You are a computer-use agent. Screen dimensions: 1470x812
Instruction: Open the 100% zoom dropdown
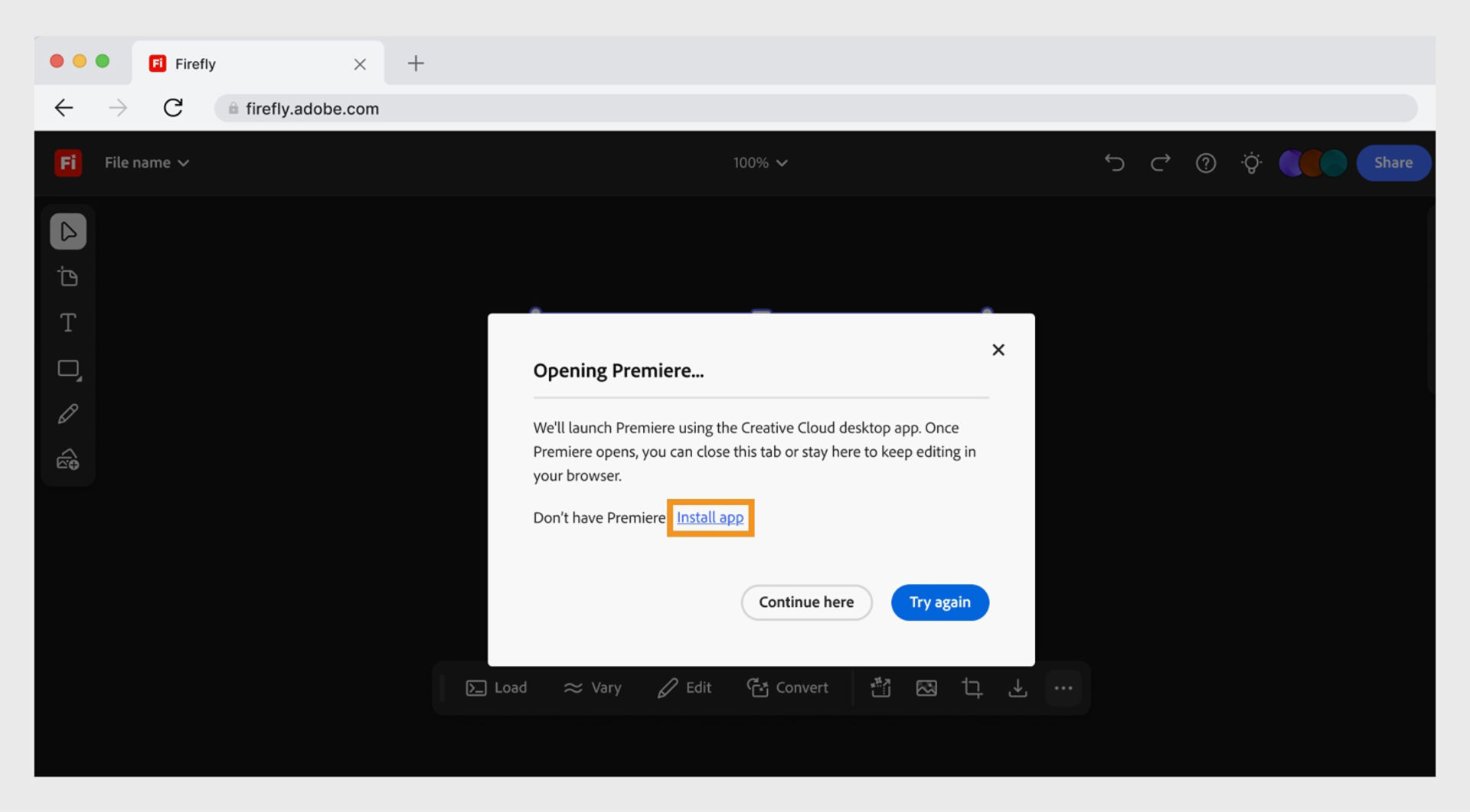760,162
